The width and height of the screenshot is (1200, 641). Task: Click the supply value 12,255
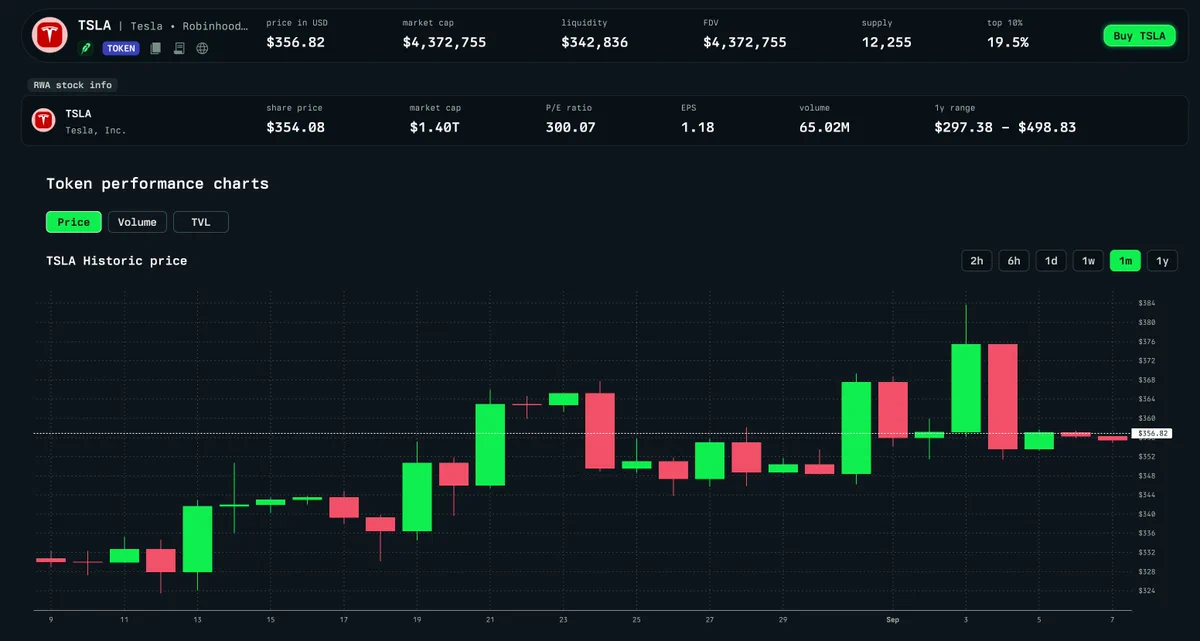coord(887,42)
